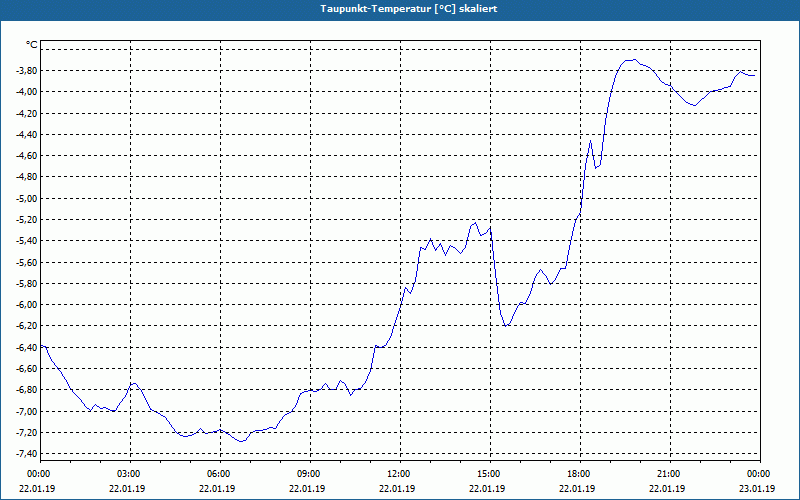Select the -5,00 y-axis value
800x500 pixels.
27,198
